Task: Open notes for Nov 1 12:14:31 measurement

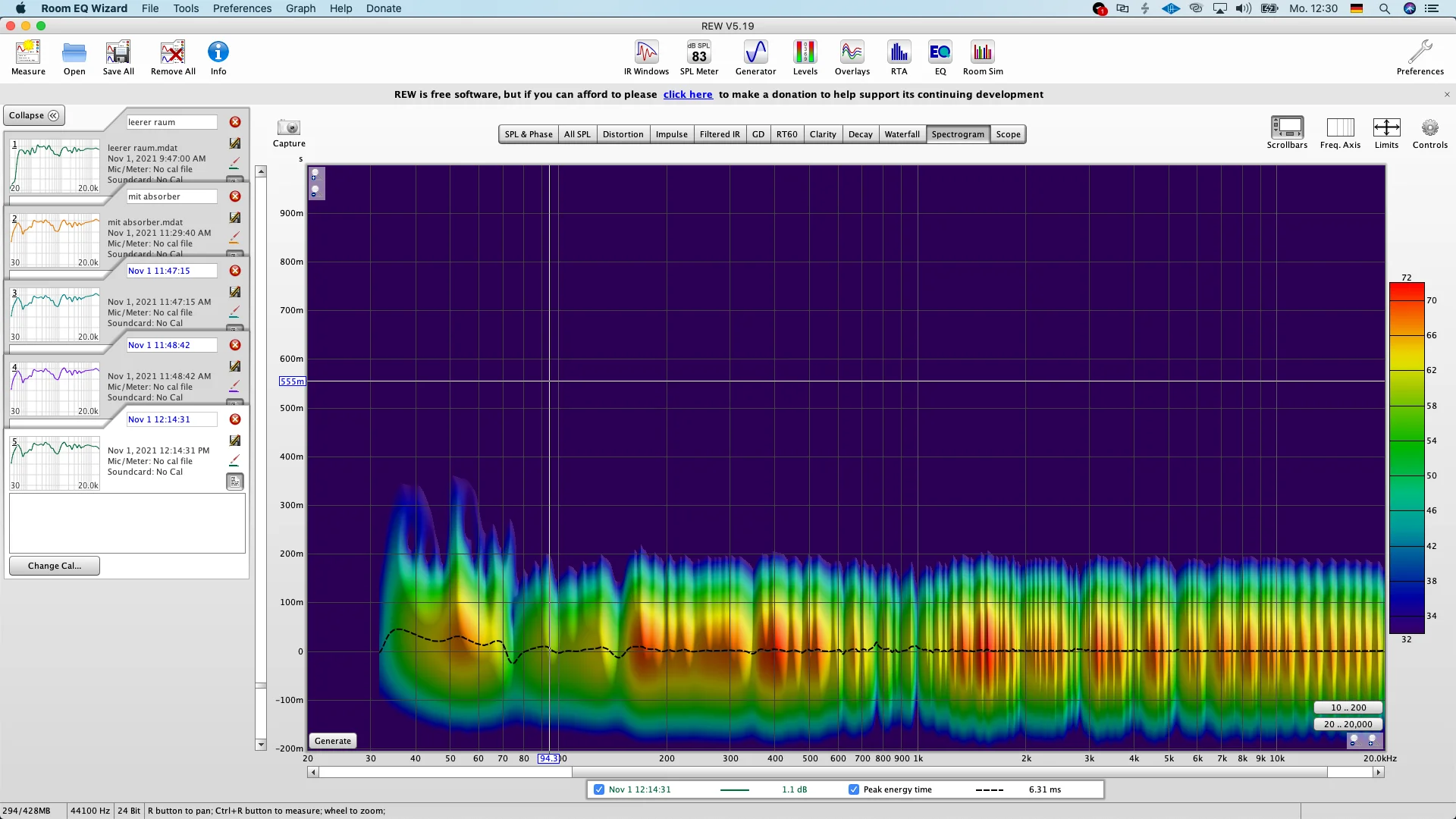Action: click(235, 482)
